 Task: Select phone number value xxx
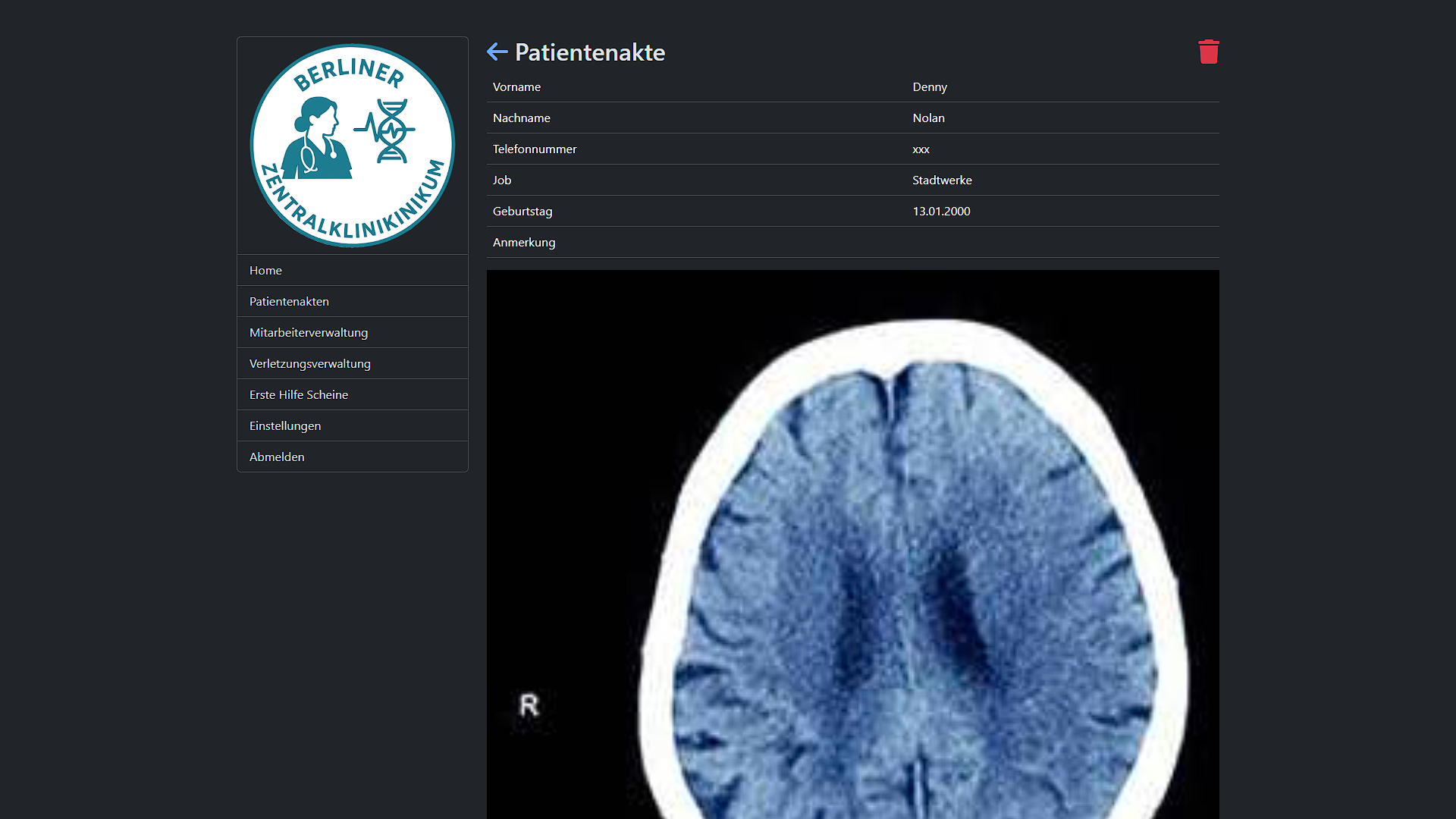coord(921,149)
